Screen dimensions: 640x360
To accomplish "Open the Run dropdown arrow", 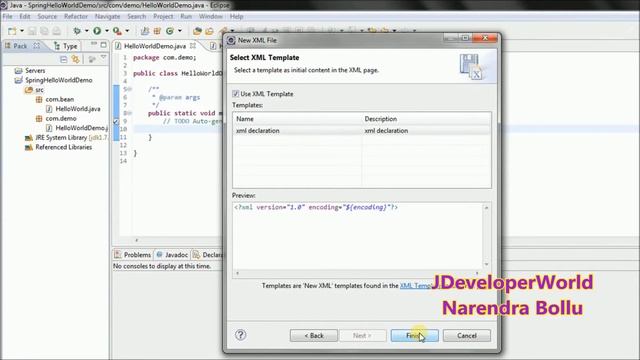I will pos(107,31).
